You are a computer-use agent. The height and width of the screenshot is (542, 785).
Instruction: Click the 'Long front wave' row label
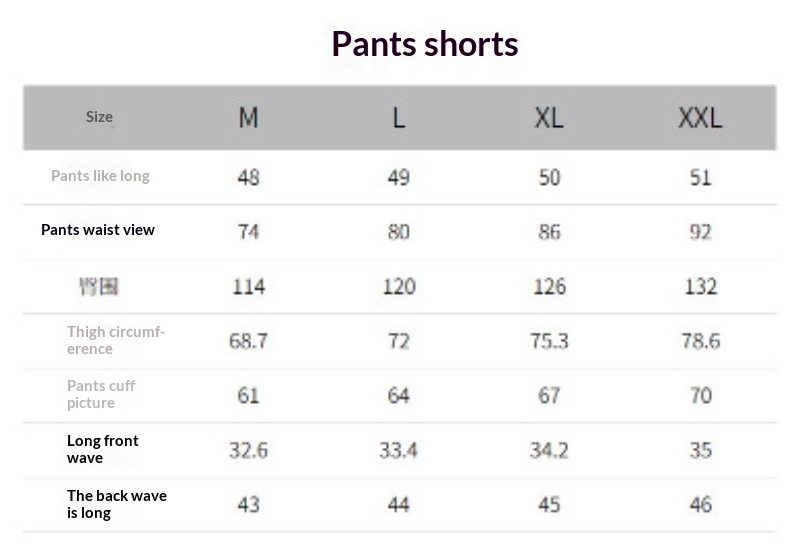(x=102, y=449)
